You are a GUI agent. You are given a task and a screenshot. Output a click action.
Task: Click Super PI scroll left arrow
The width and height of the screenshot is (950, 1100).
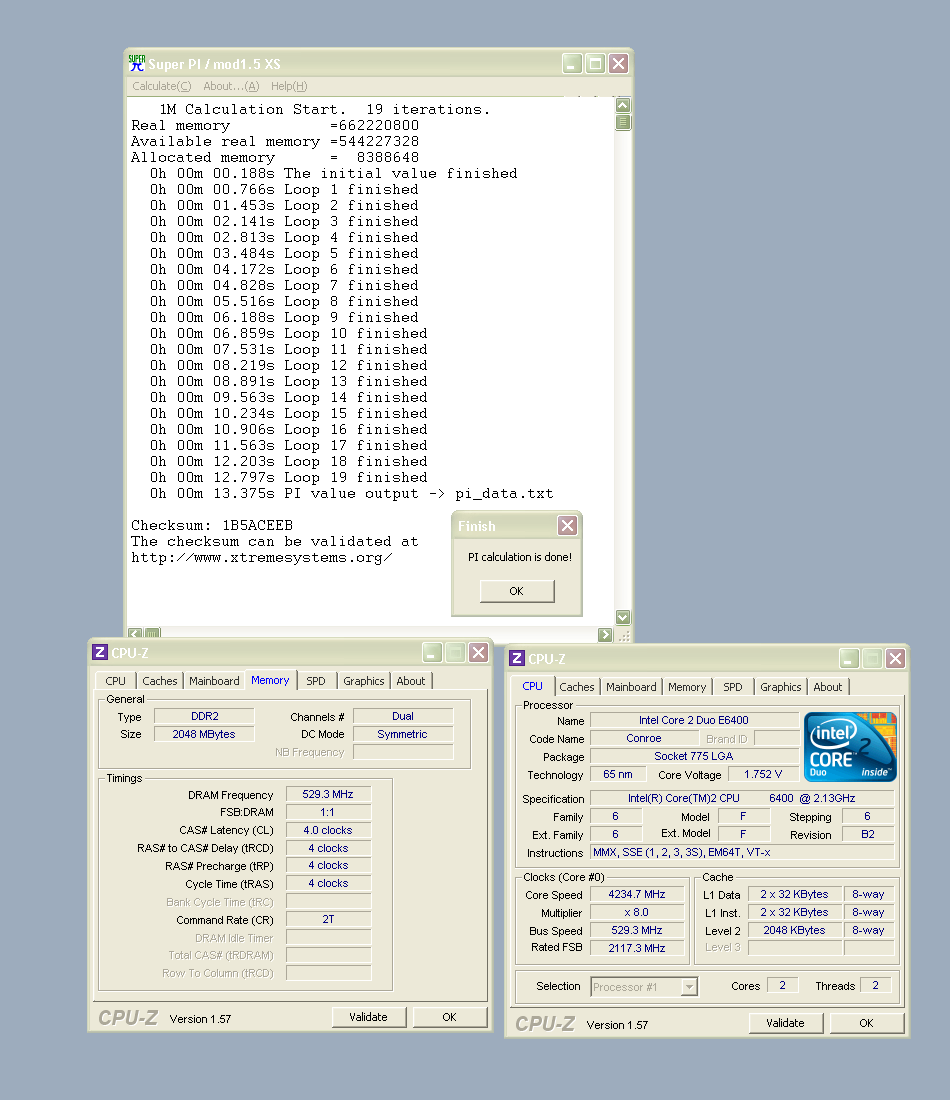[x=135, y=634]
